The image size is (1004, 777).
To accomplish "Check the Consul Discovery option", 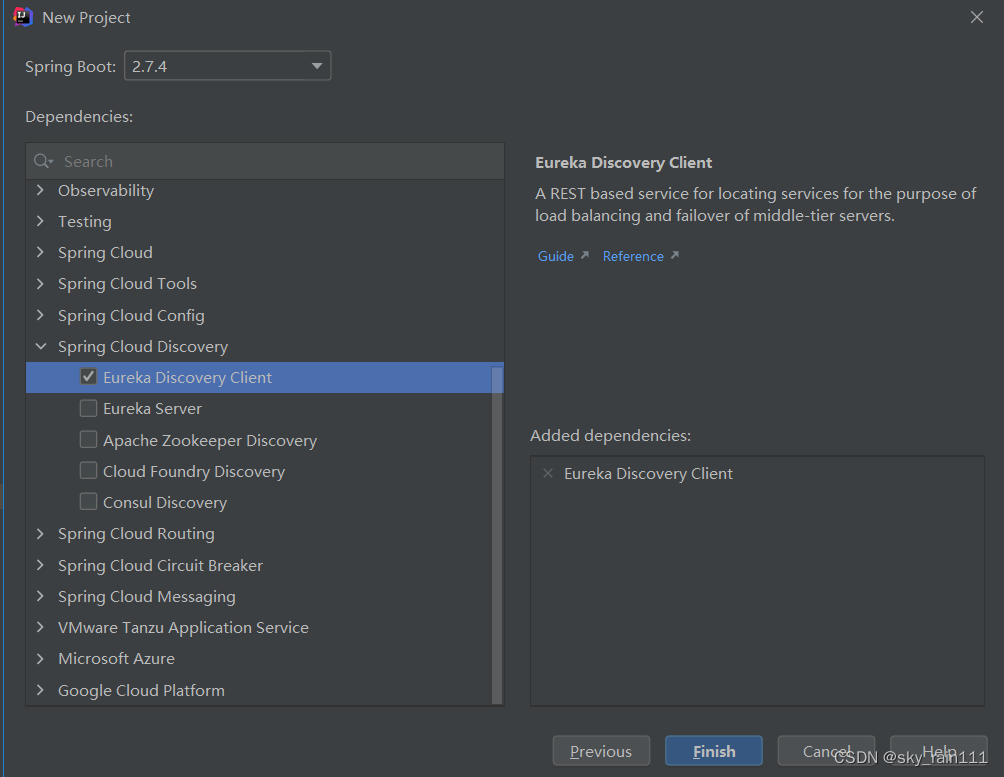I will click(88, 502).
